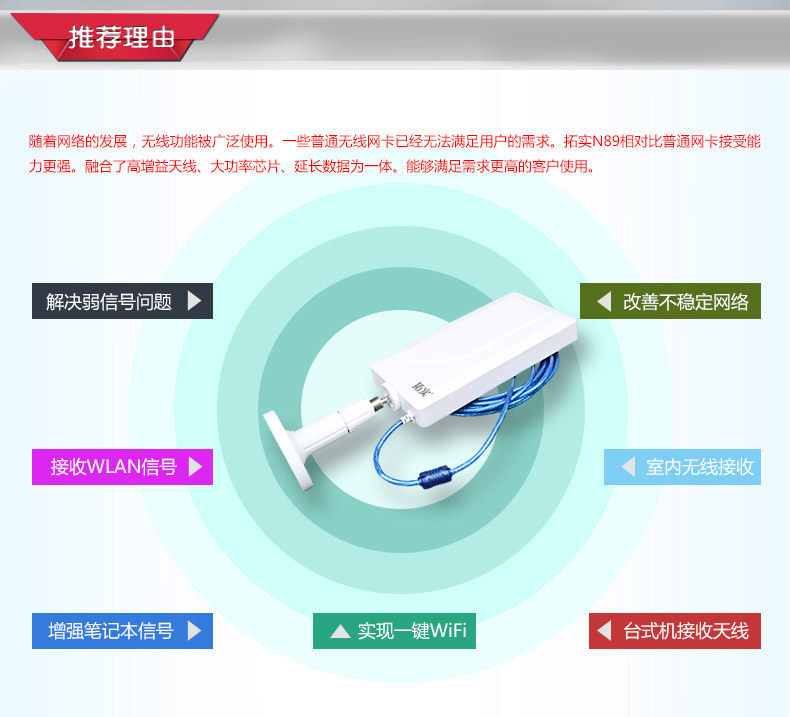The height and width of the screenshot is (717, 790).
Task: Click the antenna's round wall mount base
Action: [x=287, y=450]
